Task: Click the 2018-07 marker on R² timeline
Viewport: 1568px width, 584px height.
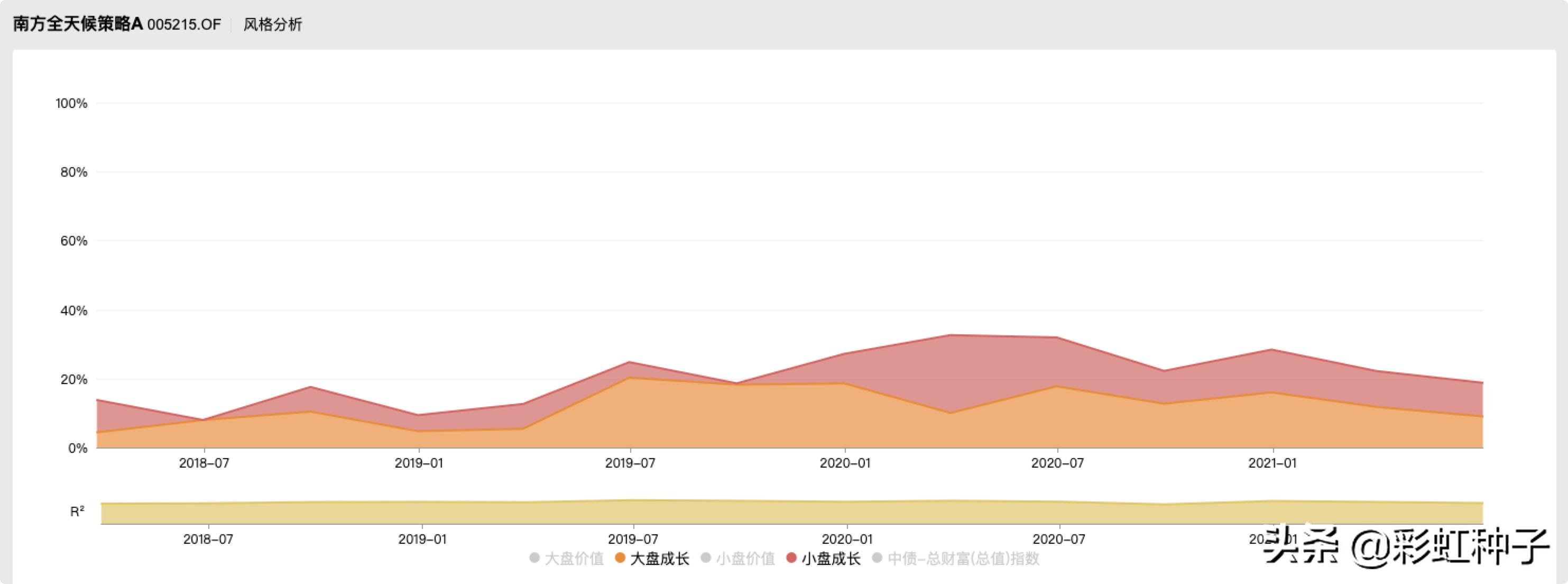Action: (x=208, y=539)
